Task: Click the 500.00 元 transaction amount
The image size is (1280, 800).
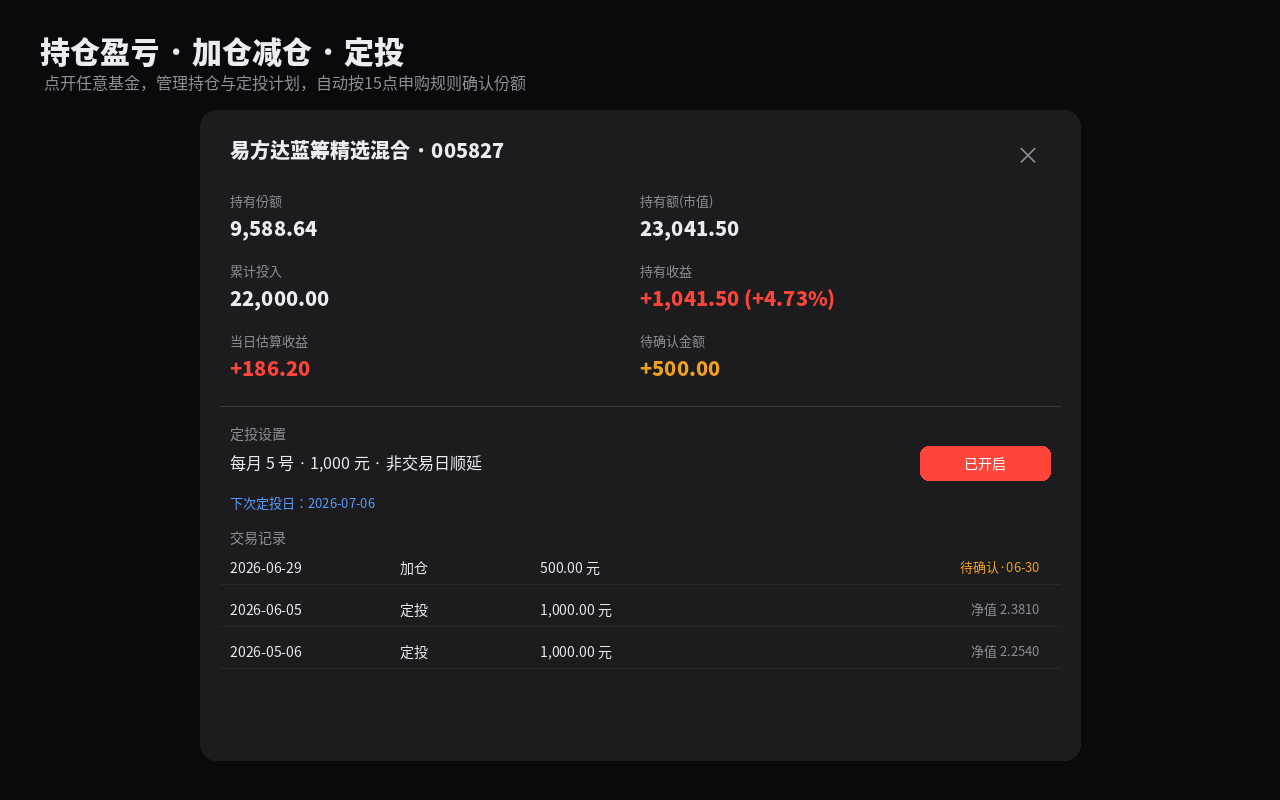Action: coord(570,568)
